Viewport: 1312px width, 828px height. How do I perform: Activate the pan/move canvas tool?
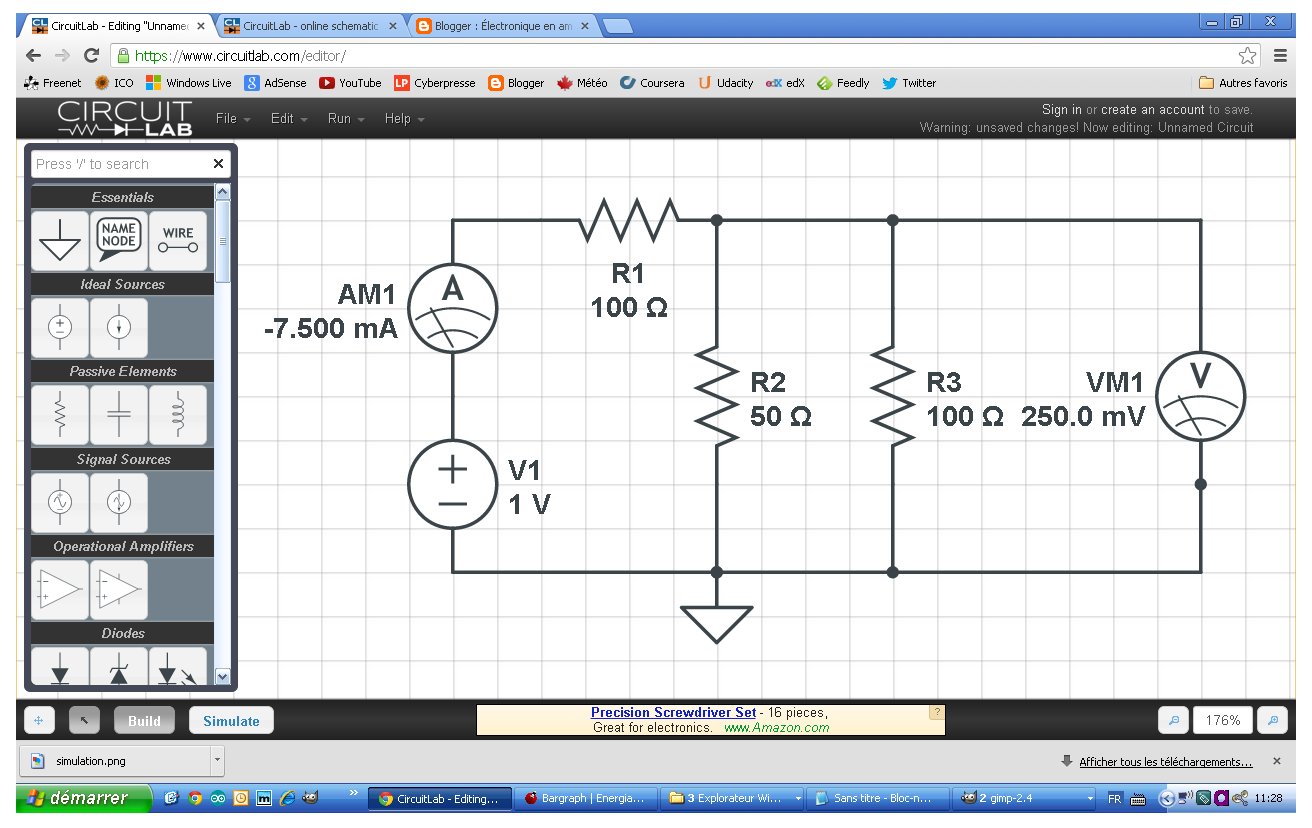38,720
